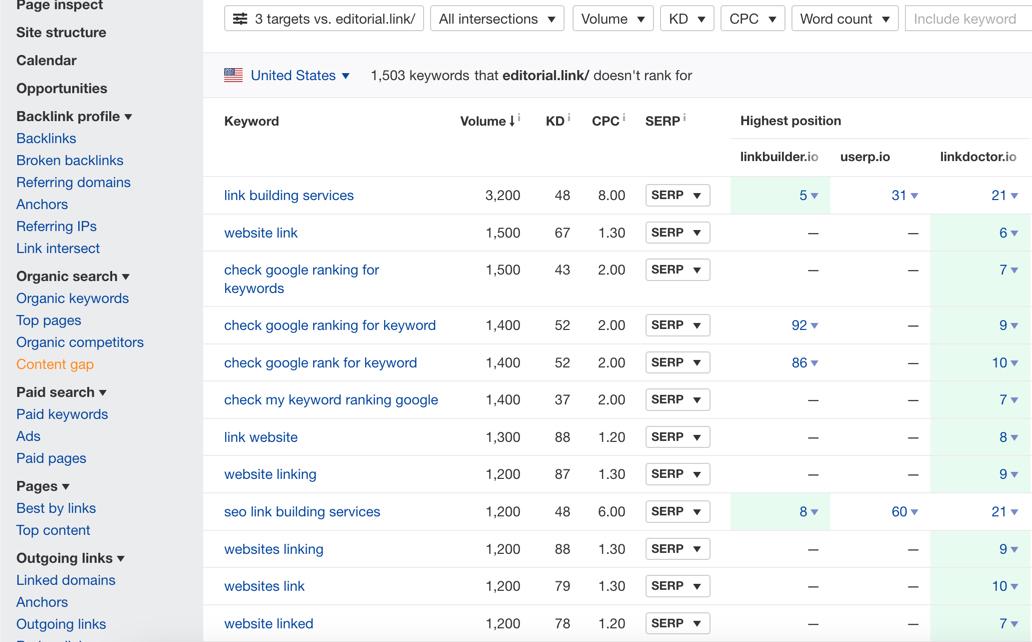Open Opportunities in sidebar
The height and width of the screenshot is (642, 1032).
point(62,88)
